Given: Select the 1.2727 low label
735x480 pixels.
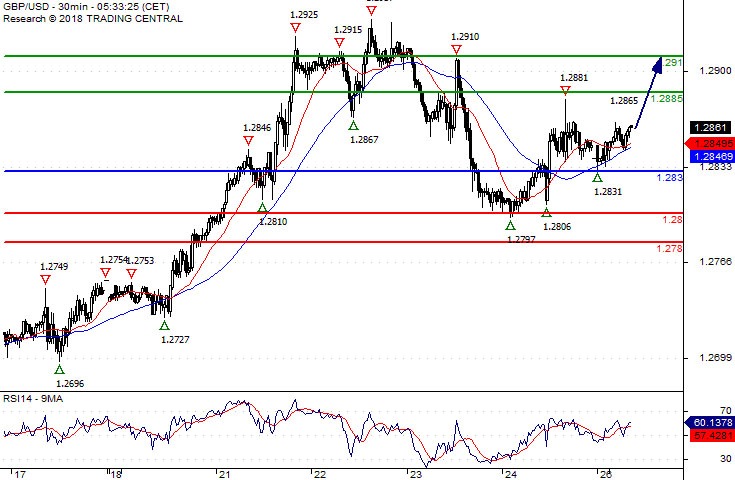Looking at the screenshot, I should click(175, 339).
